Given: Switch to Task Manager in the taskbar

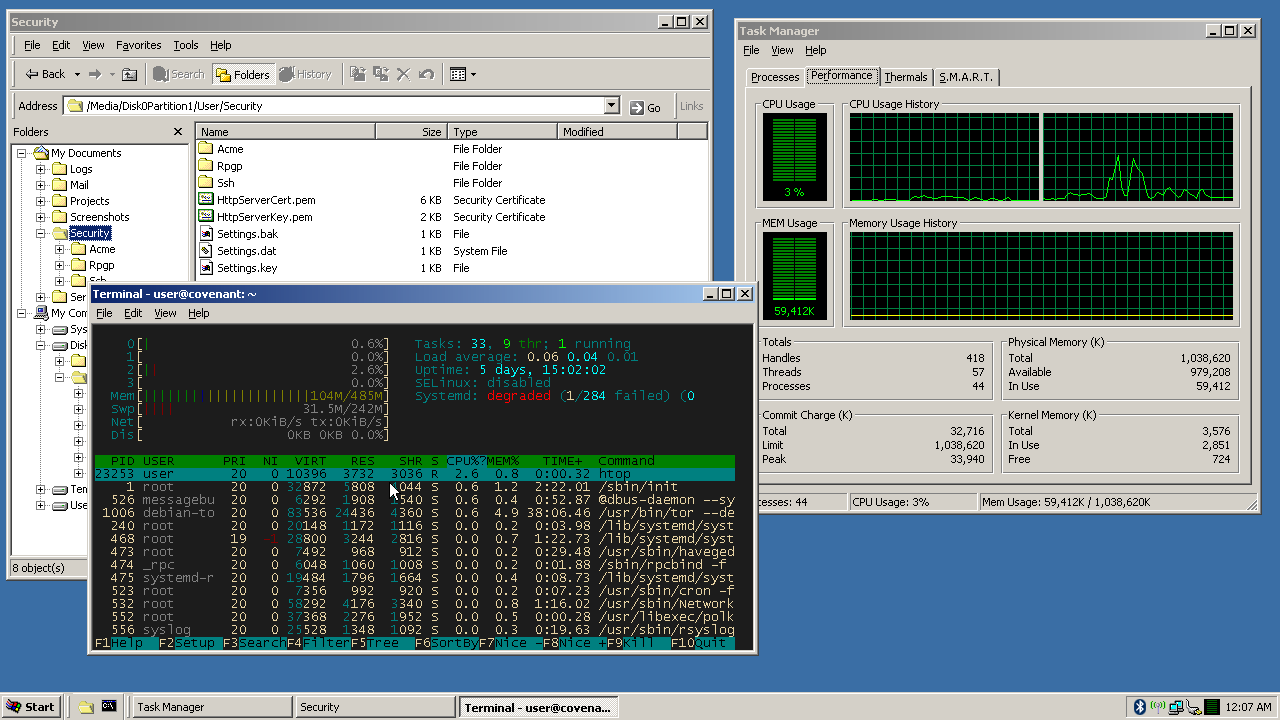Looking at the screenshot, I should 210,707.
